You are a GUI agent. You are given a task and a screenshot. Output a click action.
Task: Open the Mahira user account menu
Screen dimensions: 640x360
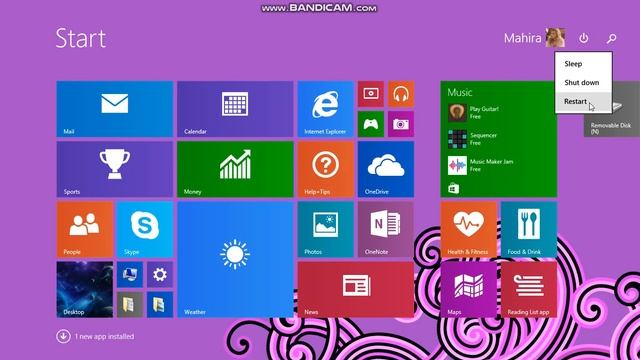coord(534,38)
